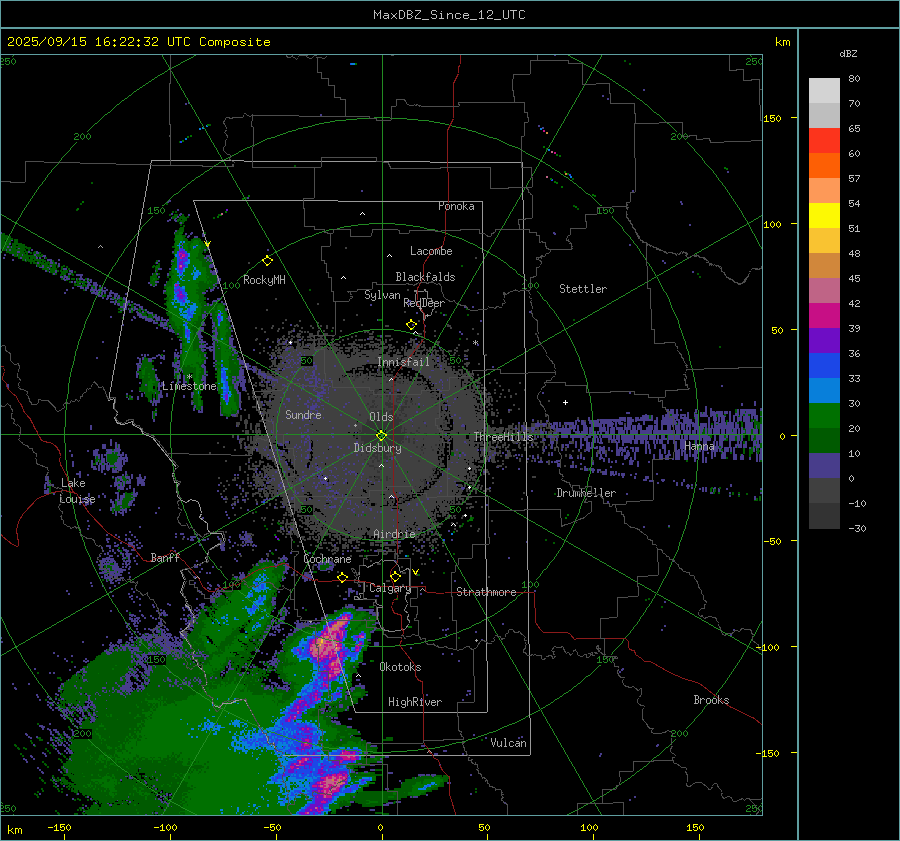This screenshot has width=900, height=841.
Task: Click the Sundre city label
Action: [x=304, y=414]
